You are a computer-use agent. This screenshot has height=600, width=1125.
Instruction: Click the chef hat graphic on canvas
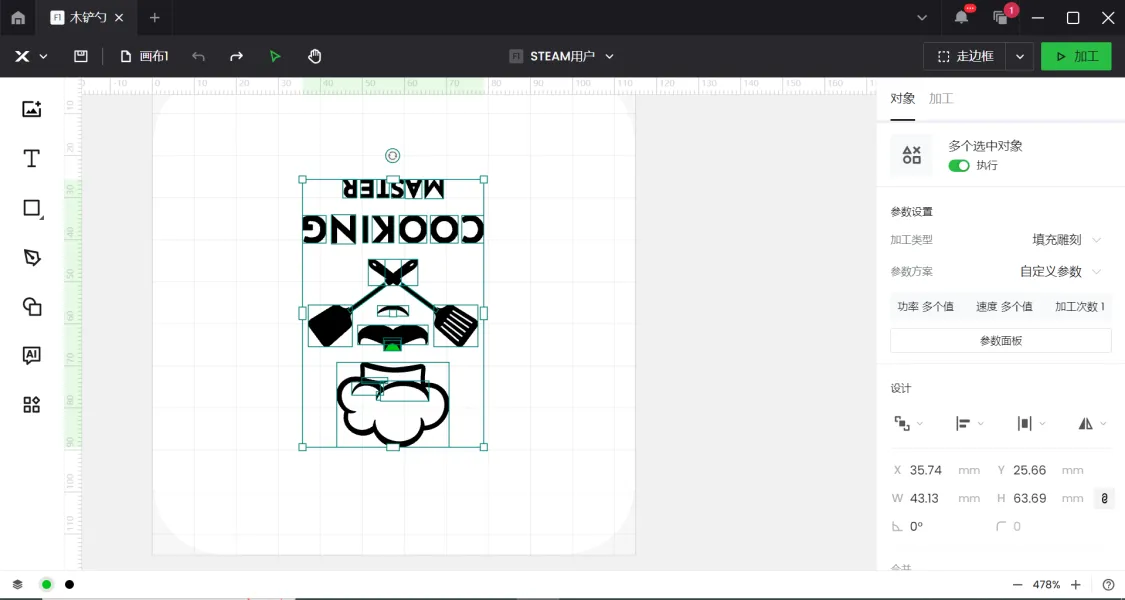392,404
